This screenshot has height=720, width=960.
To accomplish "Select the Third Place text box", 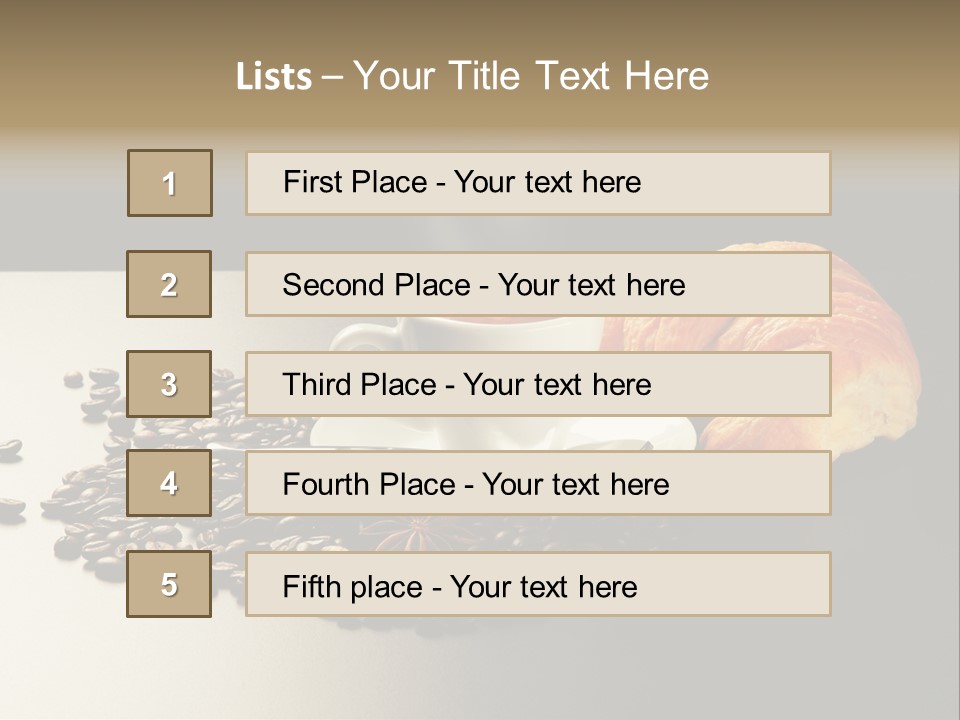I will pyautogui.click(x=538, y=384).
